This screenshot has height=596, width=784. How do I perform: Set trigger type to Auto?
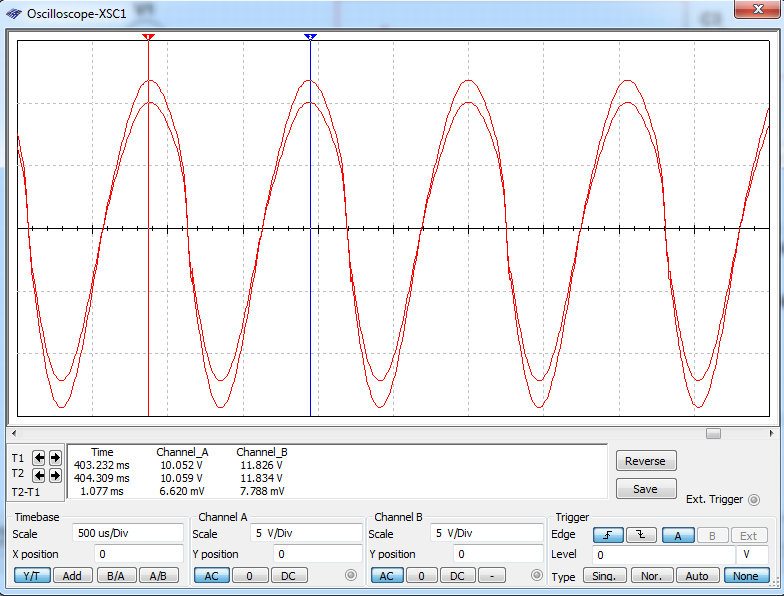[697, 576]
